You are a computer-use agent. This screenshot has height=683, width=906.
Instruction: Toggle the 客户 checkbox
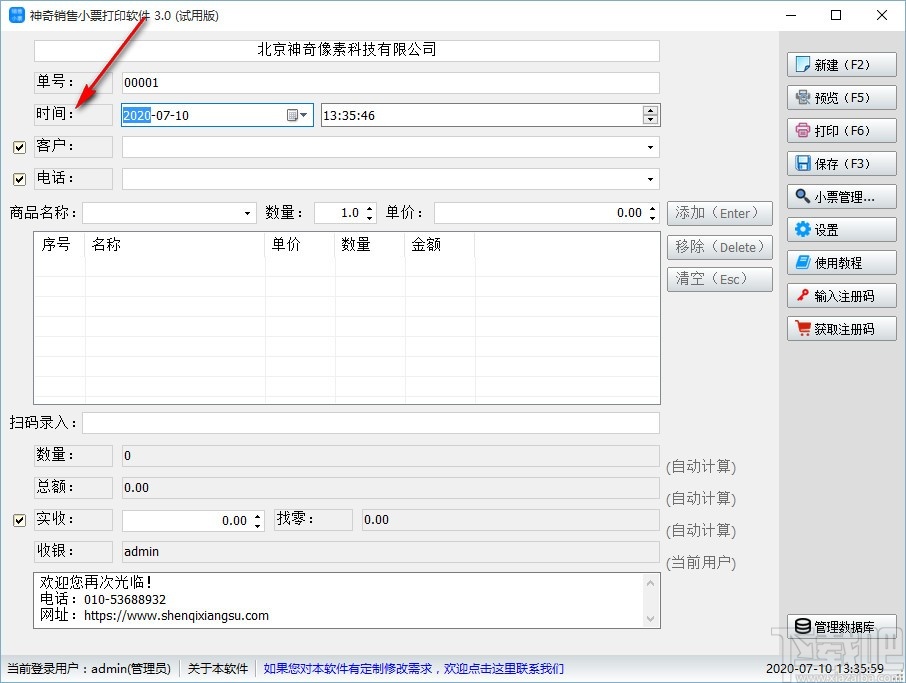[x=19, y=147]
